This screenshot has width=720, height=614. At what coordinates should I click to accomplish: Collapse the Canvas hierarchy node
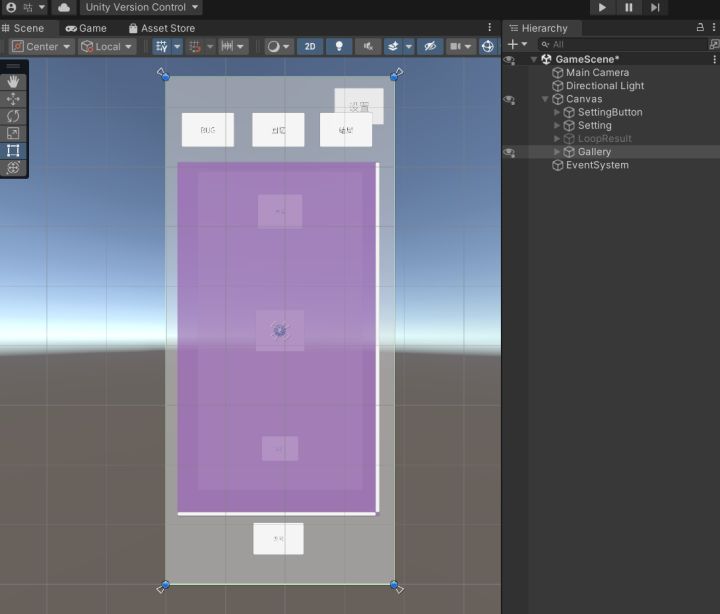[x=545, y=99]
